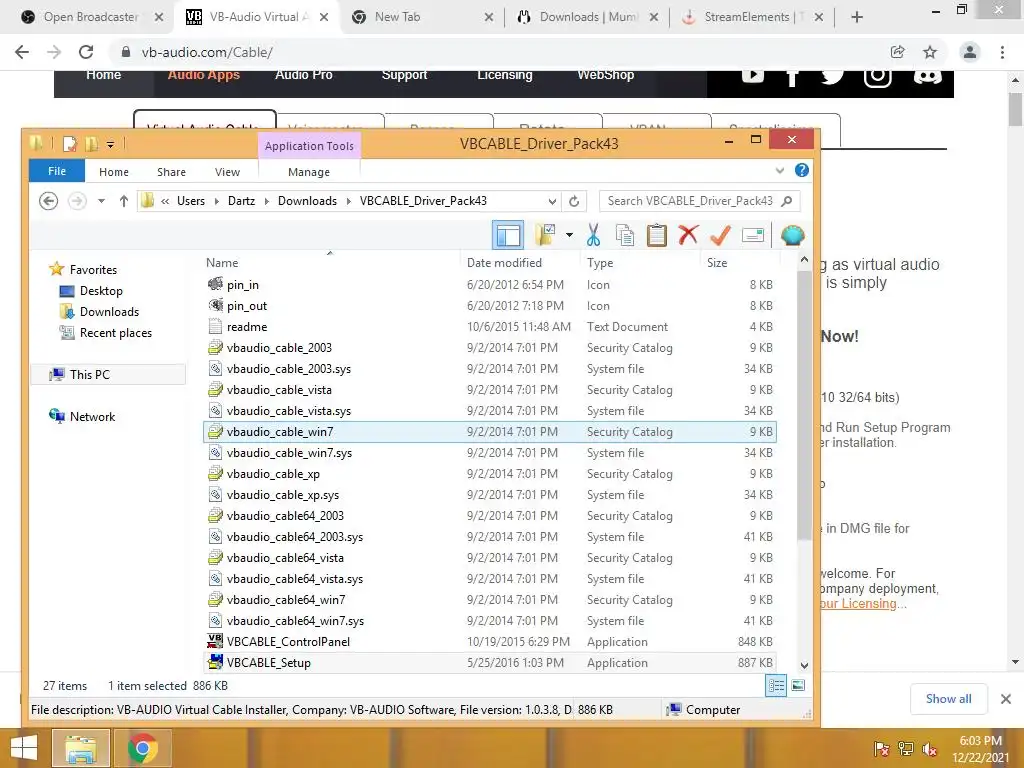This screenshot has width=1024, height=768.
Task: Bookmark this page with star icon
Action: click(930, 52)
